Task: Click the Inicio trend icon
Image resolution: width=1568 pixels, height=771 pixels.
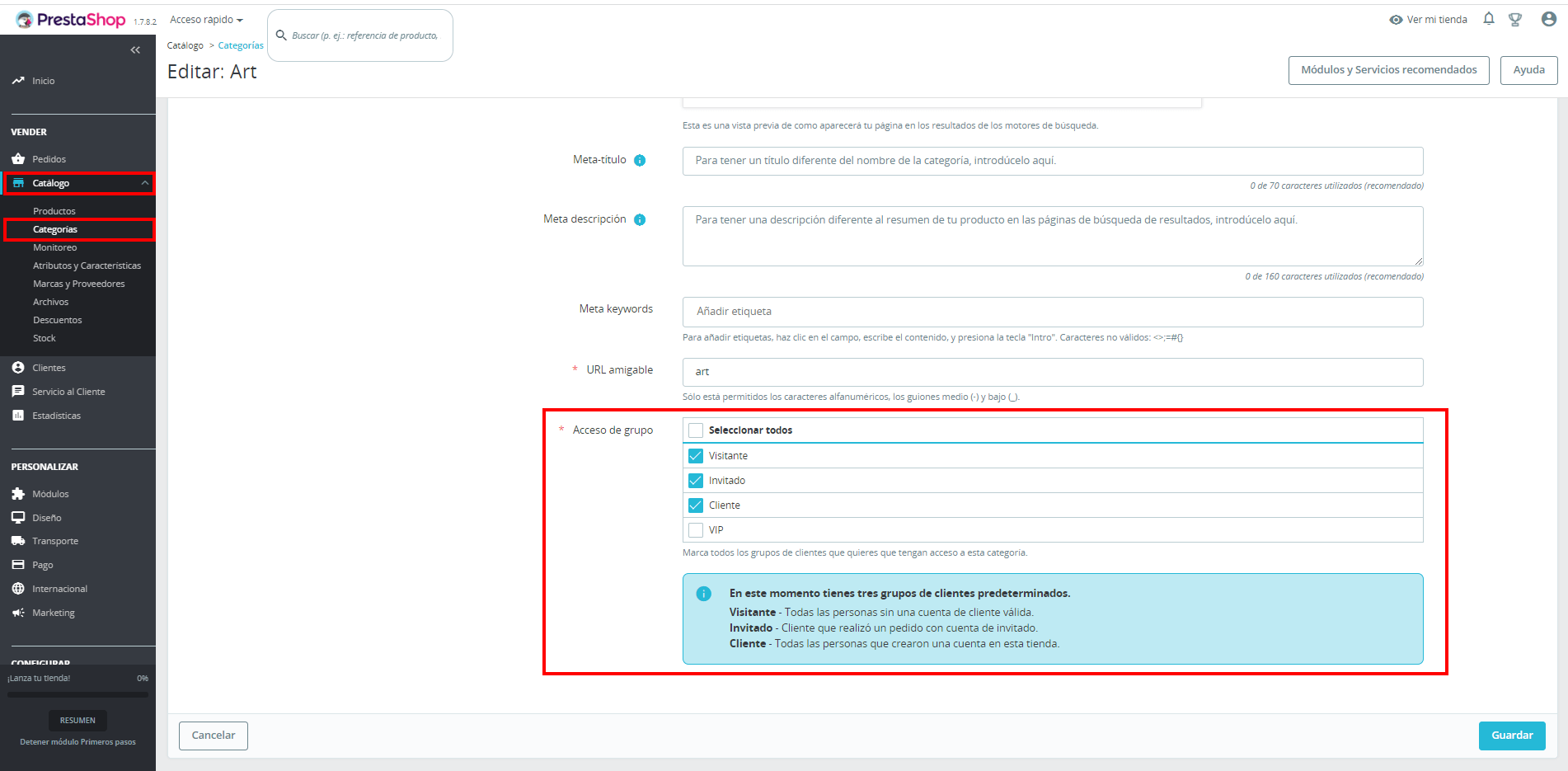Action: [18, 81]
